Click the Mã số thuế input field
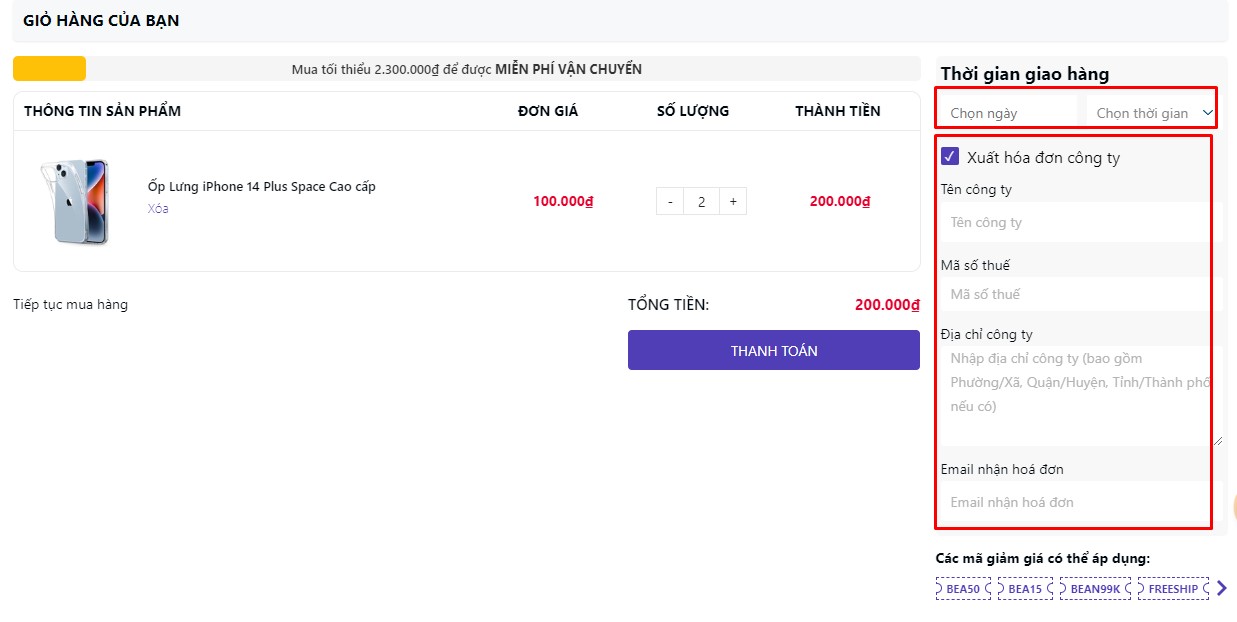The height and width of the screenshot is (622, 1237). tap(1079, 294)
